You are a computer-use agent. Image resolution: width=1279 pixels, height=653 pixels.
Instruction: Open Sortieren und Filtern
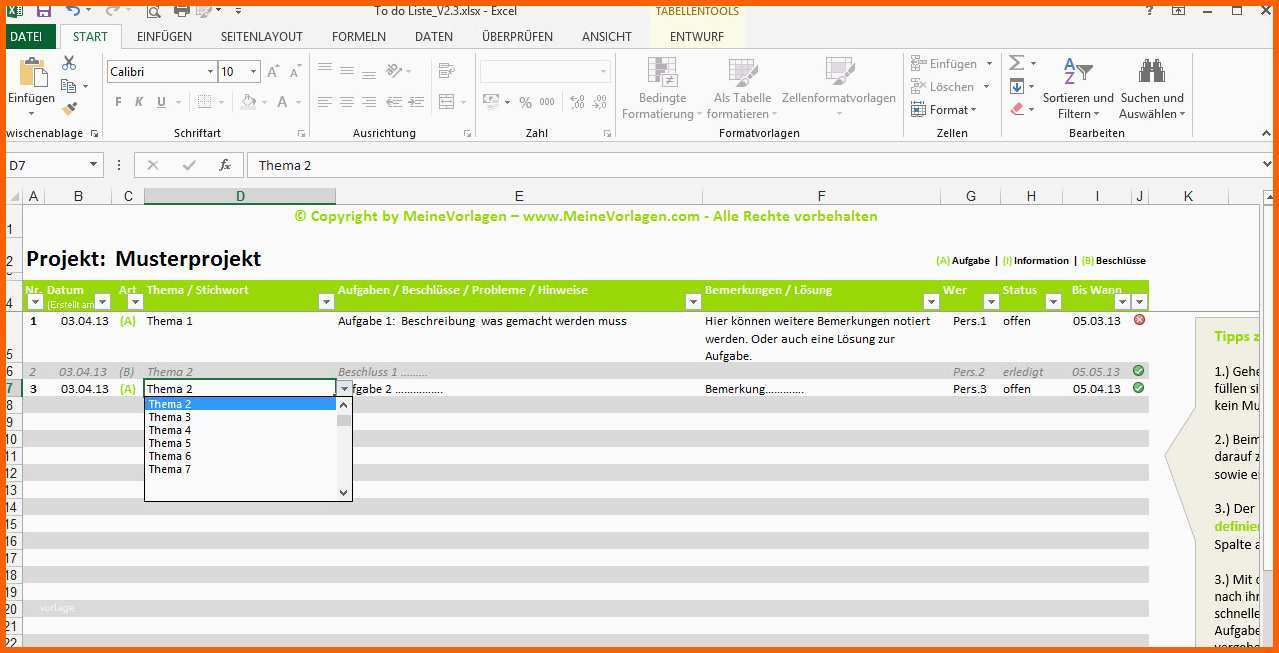1077,88
